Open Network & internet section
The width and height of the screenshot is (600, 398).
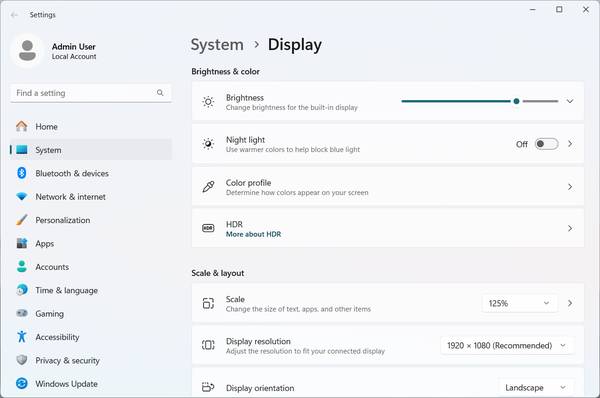tap(91, 196)
